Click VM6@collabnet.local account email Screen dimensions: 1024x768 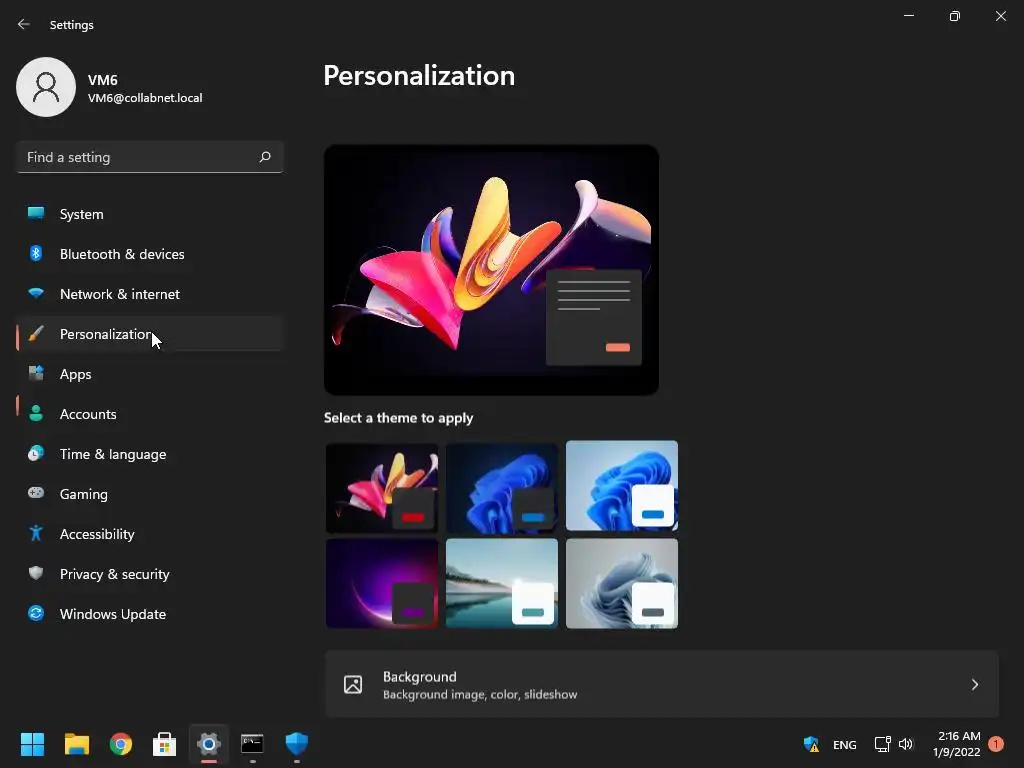click(145, 98)
